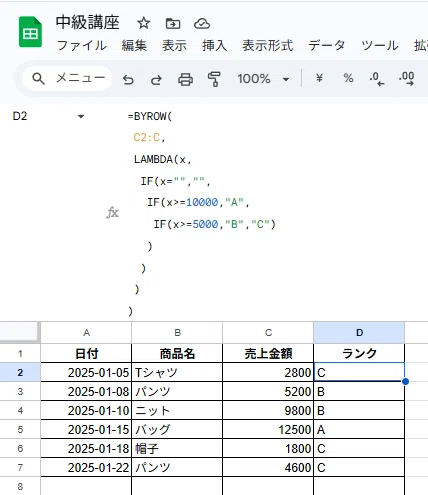
Task: Click the =BYROW( formula line
Action: pos(150,116)
